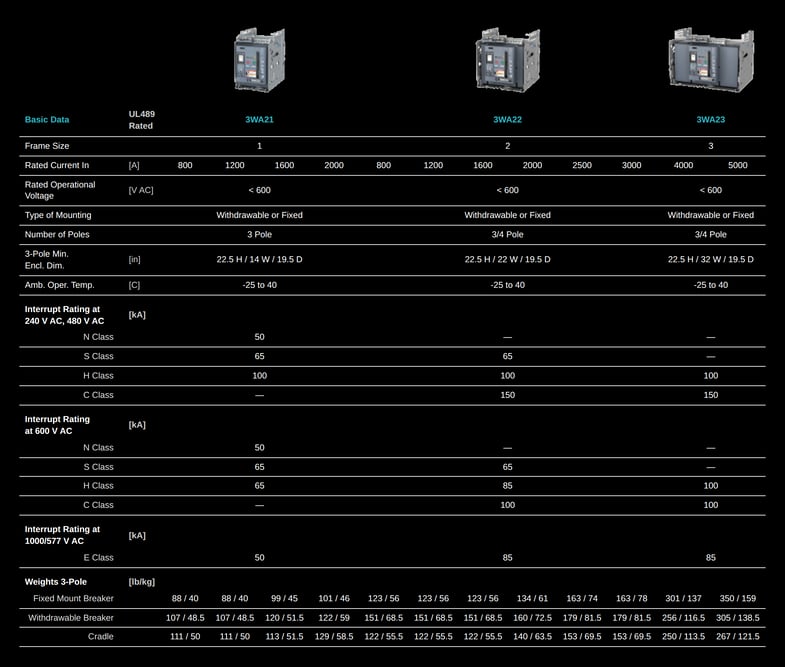
Task: Click the Amb. Oper. Temp. row label
Action: coord(60,285)
